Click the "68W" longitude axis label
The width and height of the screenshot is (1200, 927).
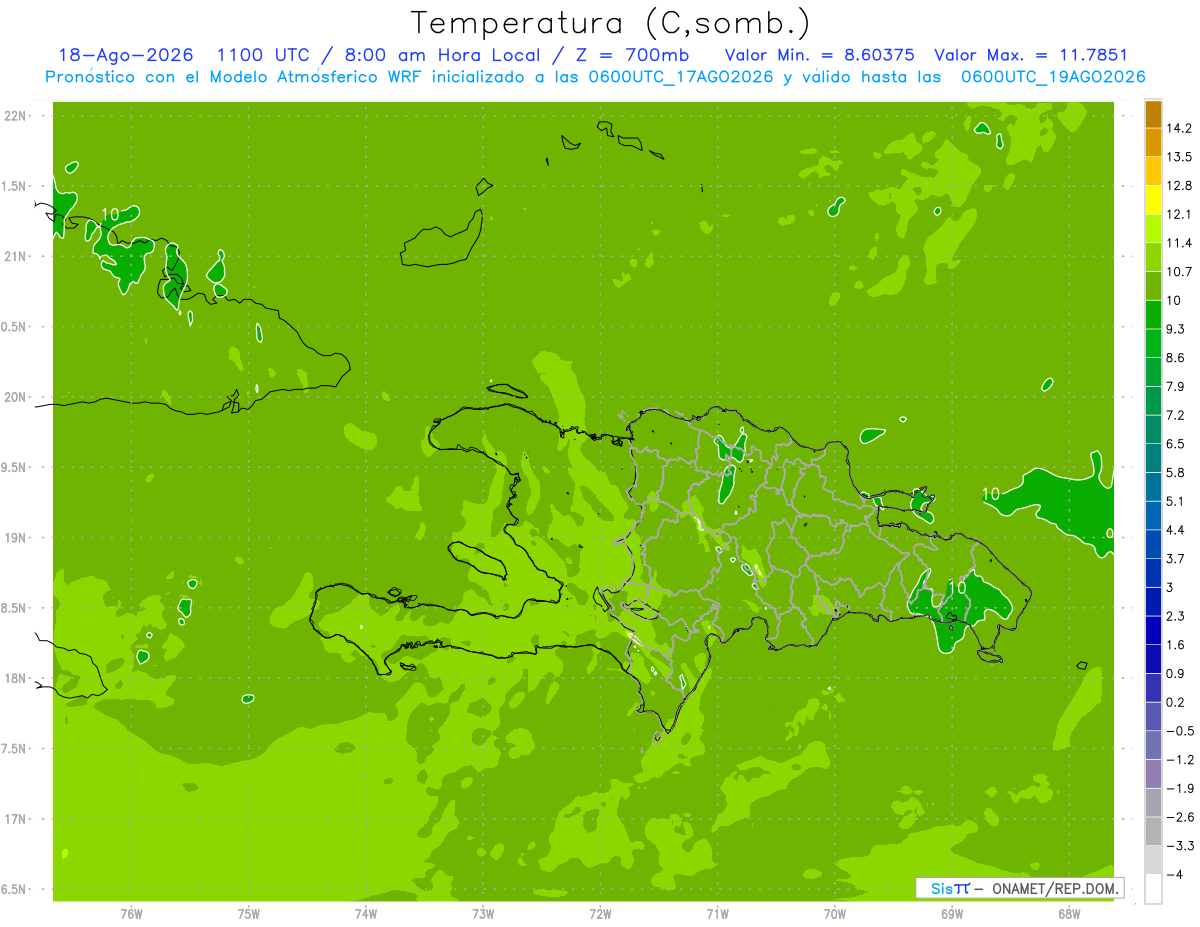[1069, 913]
